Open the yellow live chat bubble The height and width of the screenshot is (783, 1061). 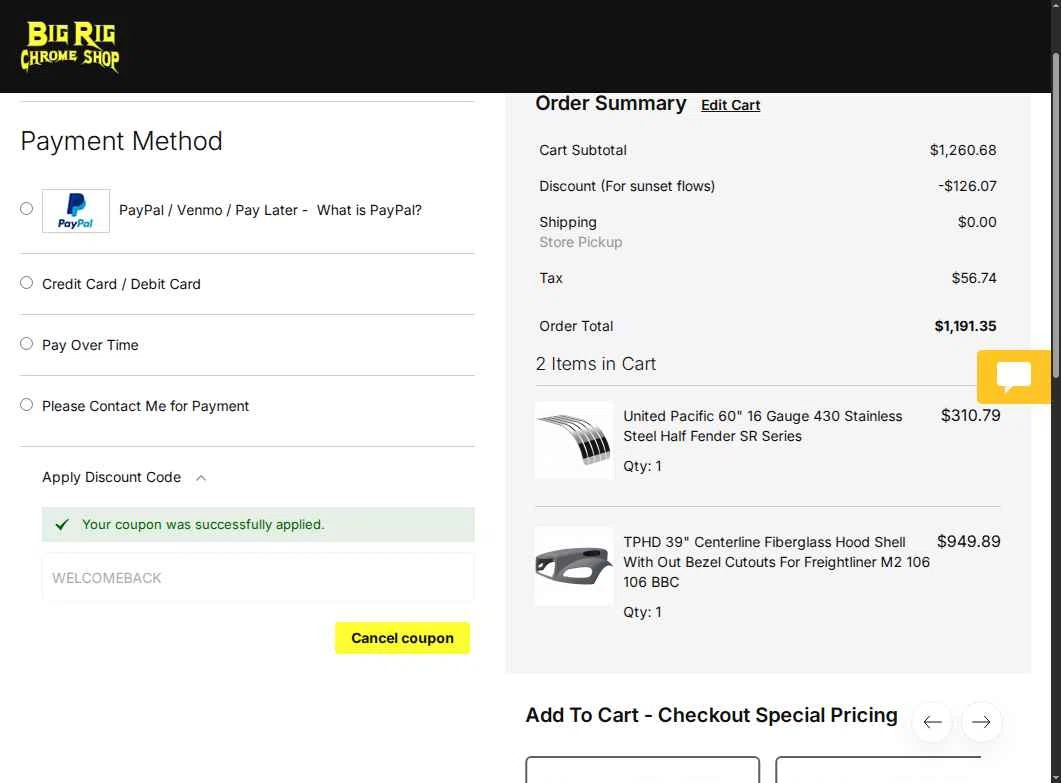point(1013,377)
